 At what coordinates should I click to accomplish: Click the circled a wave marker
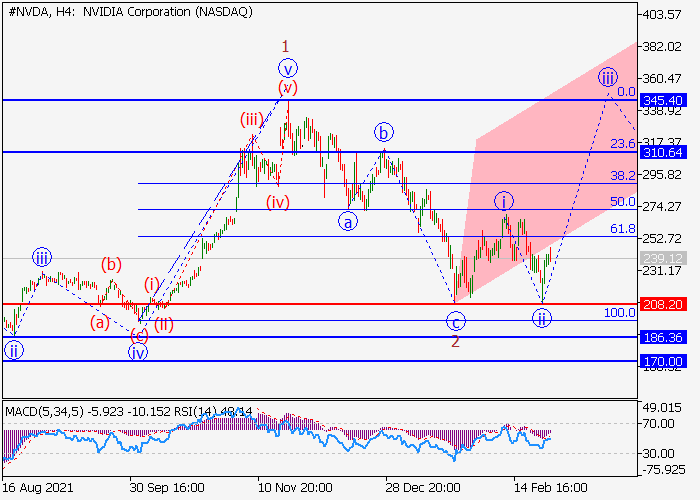[x=348, y=222]
